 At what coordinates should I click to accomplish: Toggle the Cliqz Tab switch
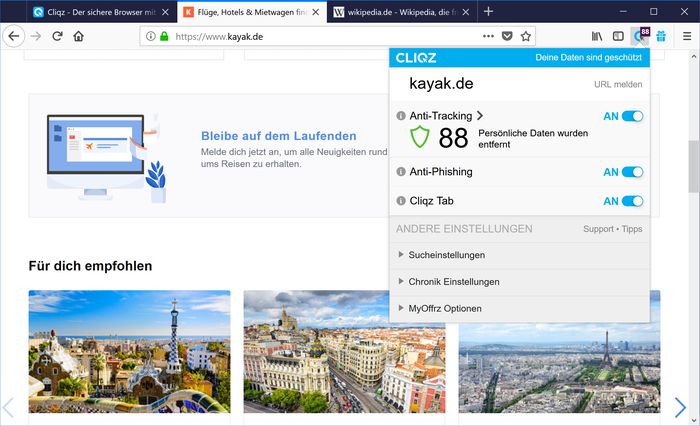click(x=632, y=201)
